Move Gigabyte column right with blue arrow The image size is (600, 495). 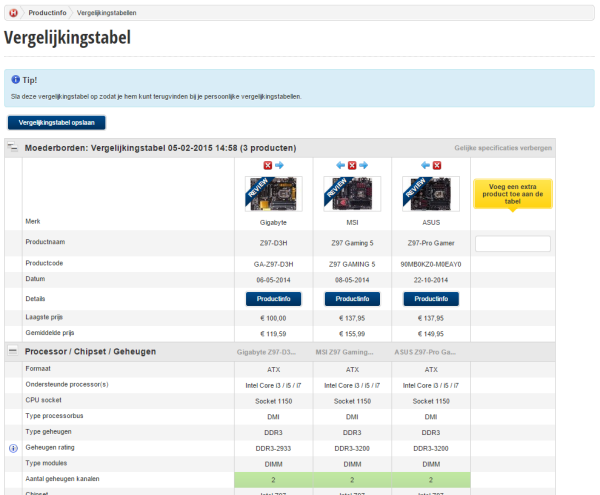pyautogui.click(x=279, y=165)
